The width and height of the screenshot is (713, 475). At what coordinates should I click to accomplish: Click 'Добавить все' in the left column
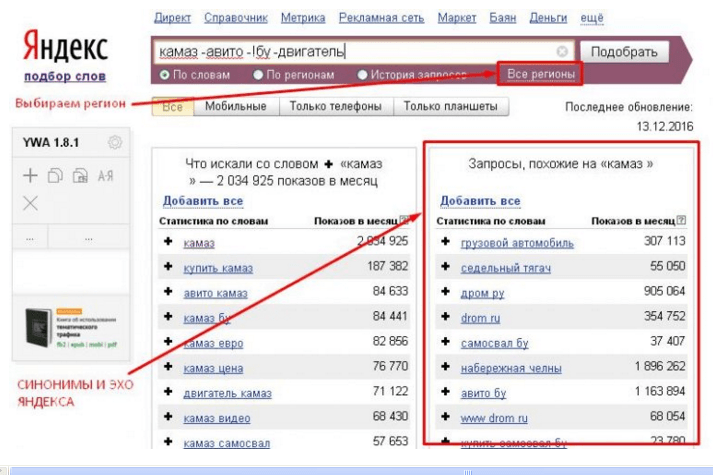pyautogui.click(x=203, y=201)
